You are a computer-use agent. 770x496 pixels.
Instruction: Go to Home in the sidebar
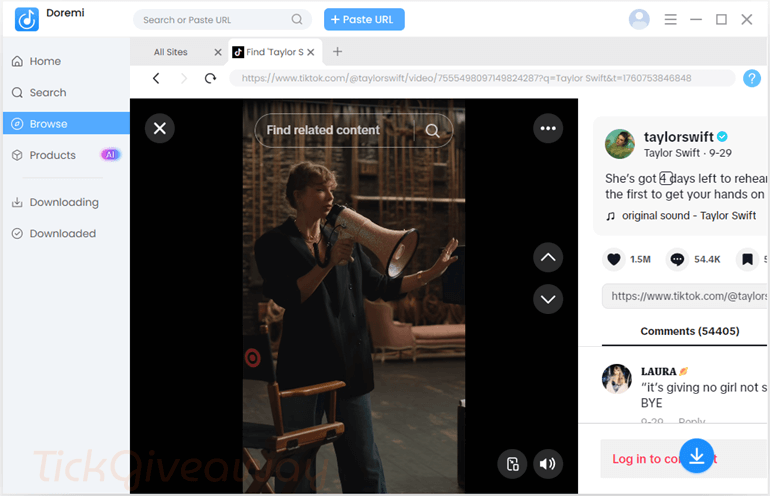[66, 61]
